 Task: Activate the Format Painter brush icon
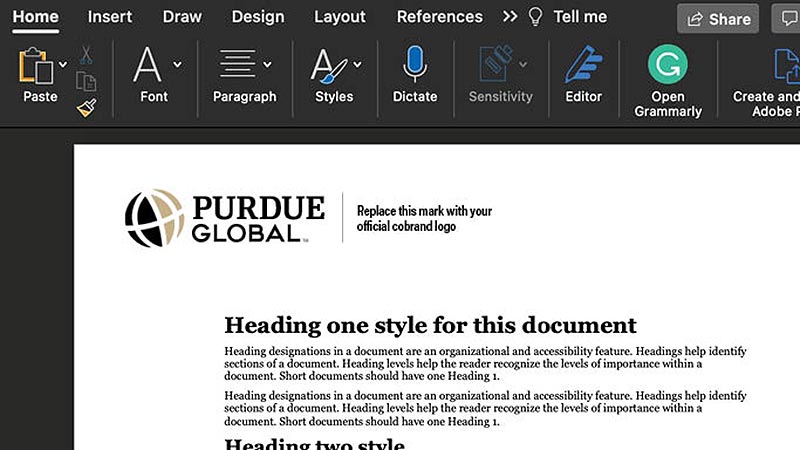tap(87, 108)
